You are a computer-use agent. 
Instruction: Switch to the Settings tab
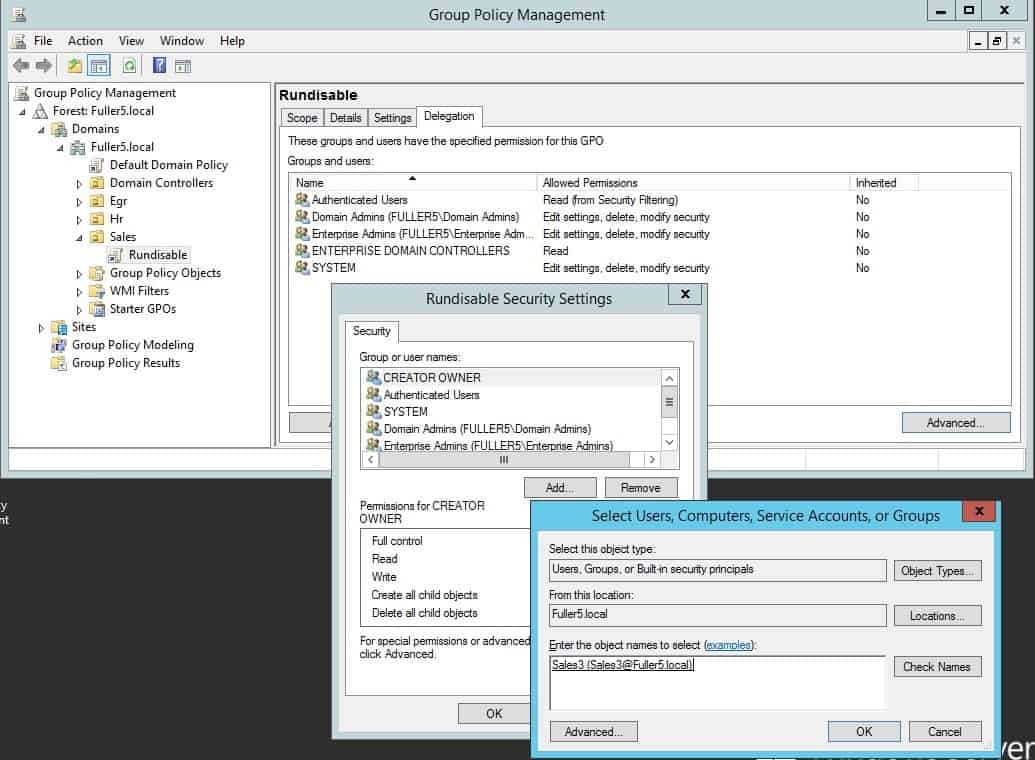(393, 118)
